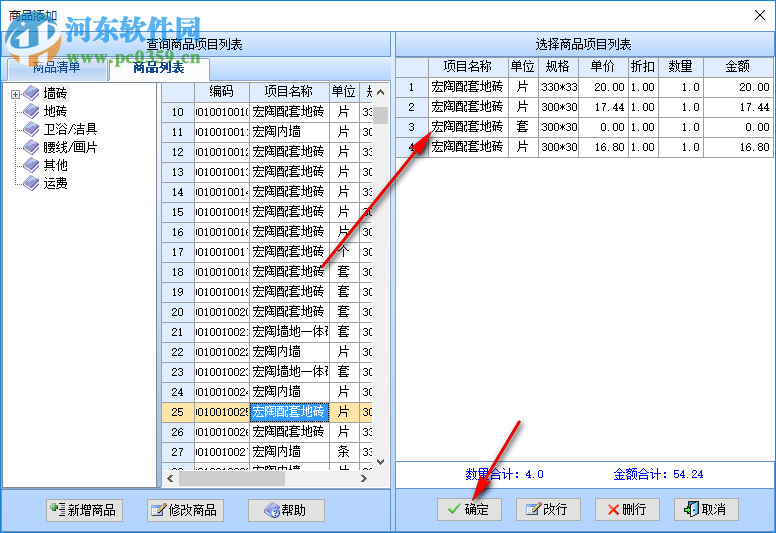Click the exit door icon on 取消
Screen dimensions: 776x533
point(691,509)
